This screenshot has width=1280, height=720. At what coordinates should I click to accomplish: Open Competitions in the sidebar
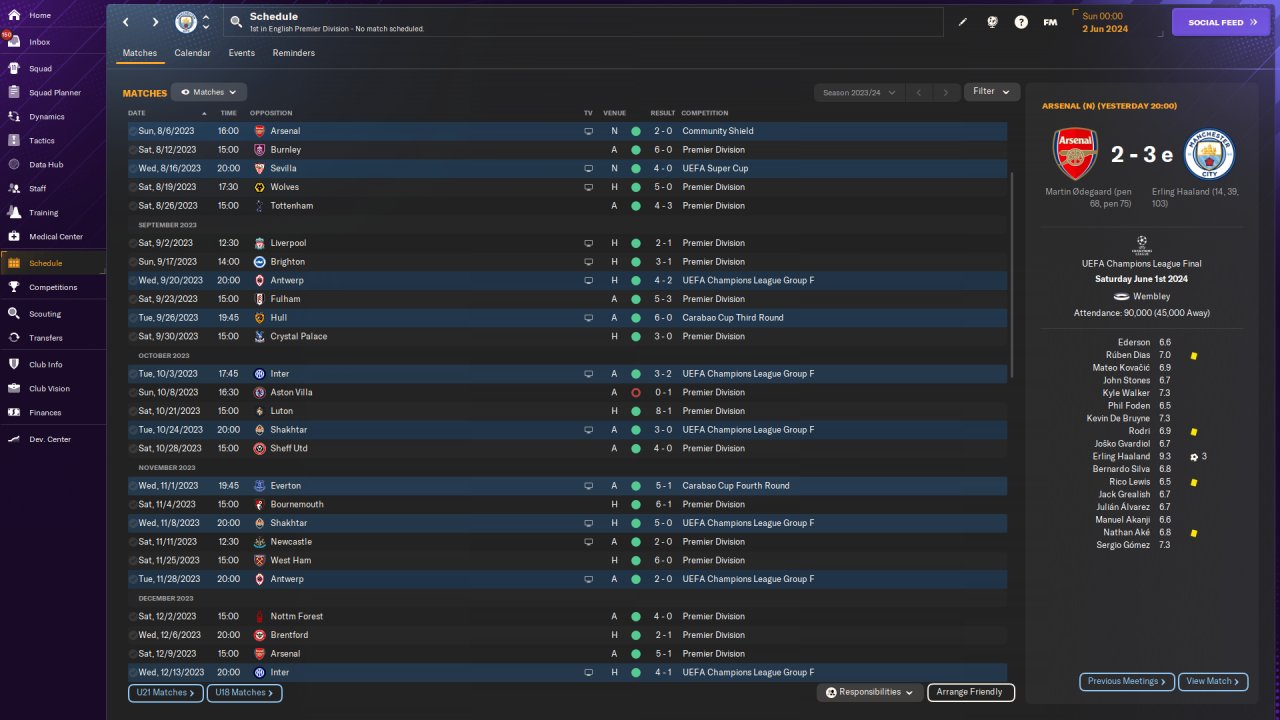[x=53, y=287]
